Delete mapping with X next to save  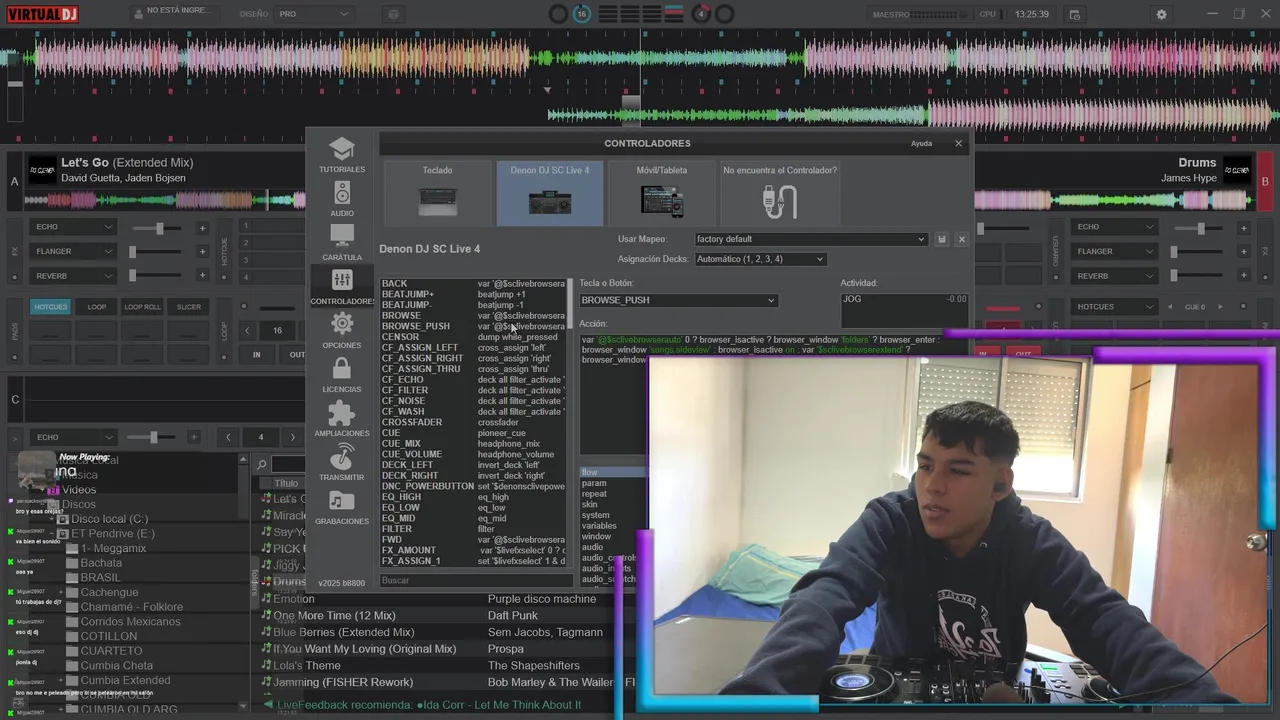click(961, 239)
